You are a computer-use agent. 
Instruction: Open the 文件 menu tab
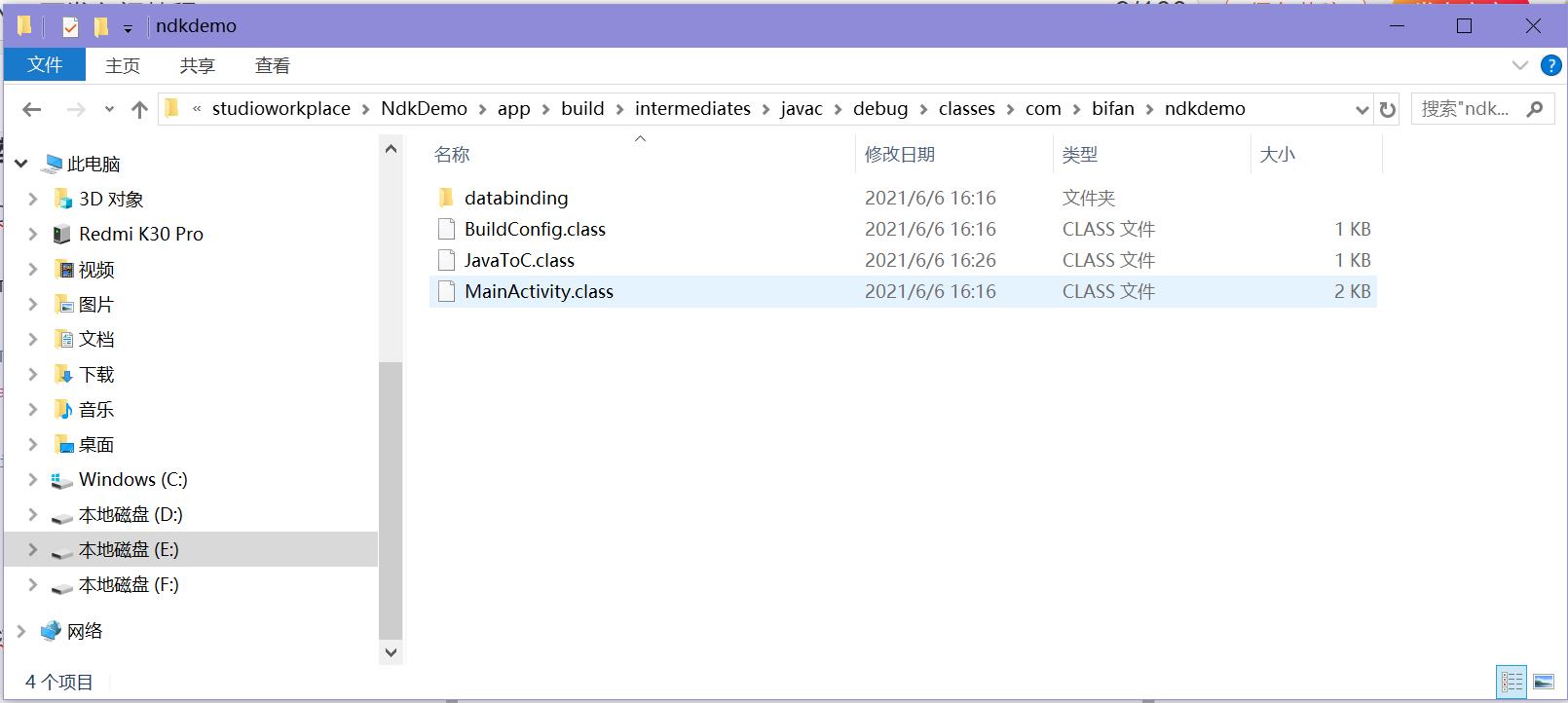pyautogui.click(x=45, y=65)
